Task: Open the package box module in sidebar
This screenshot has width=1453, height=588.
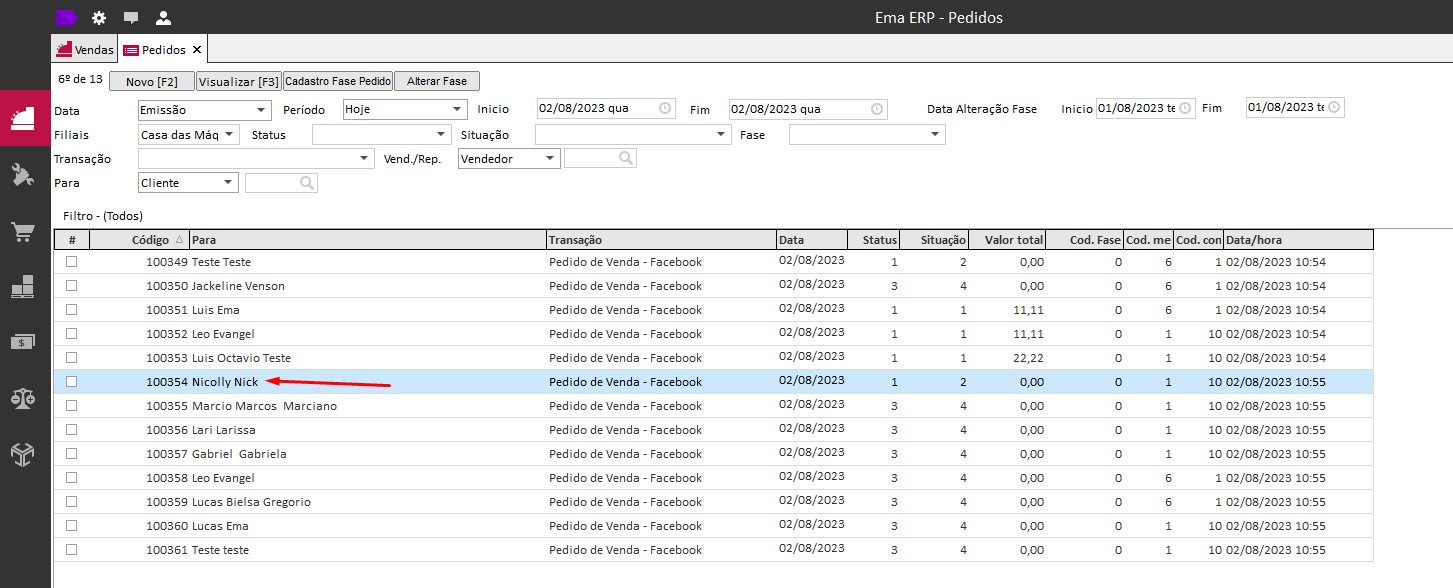Action: (23, 454)
